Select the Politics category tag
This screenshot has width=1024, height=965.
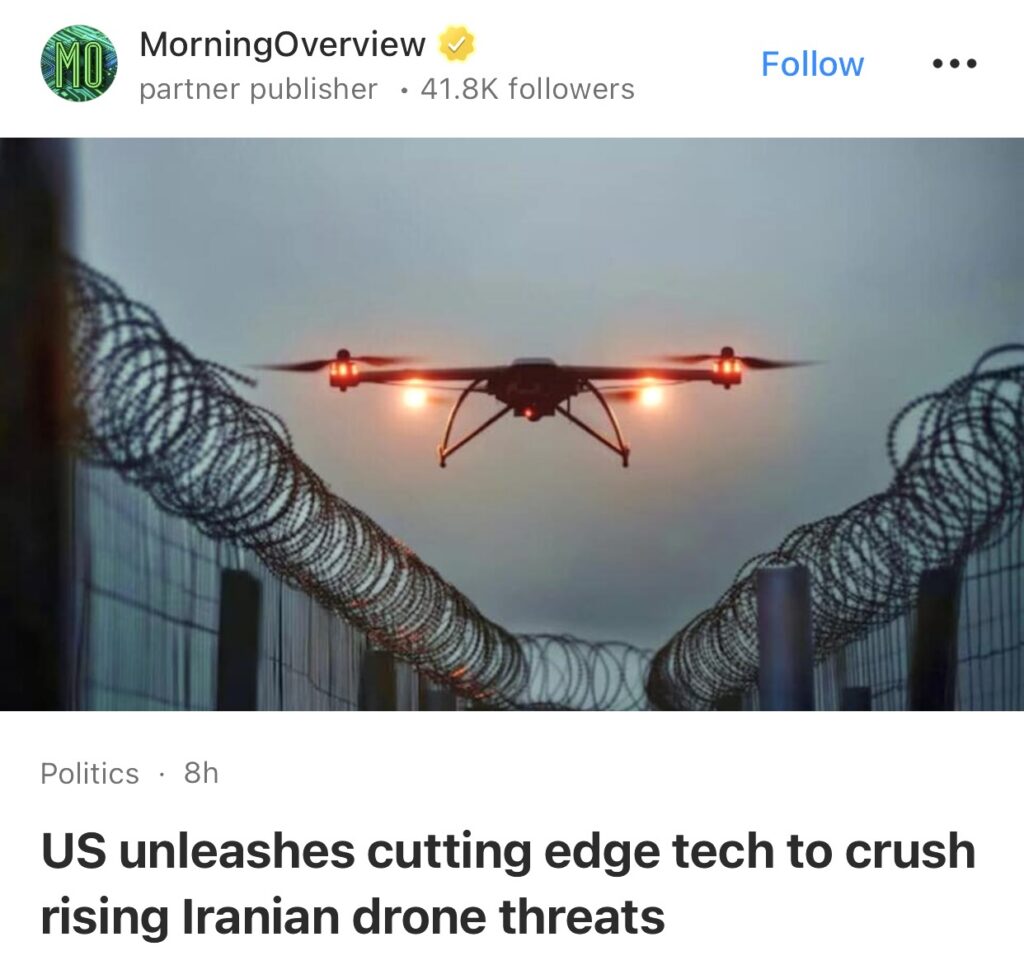89,774
